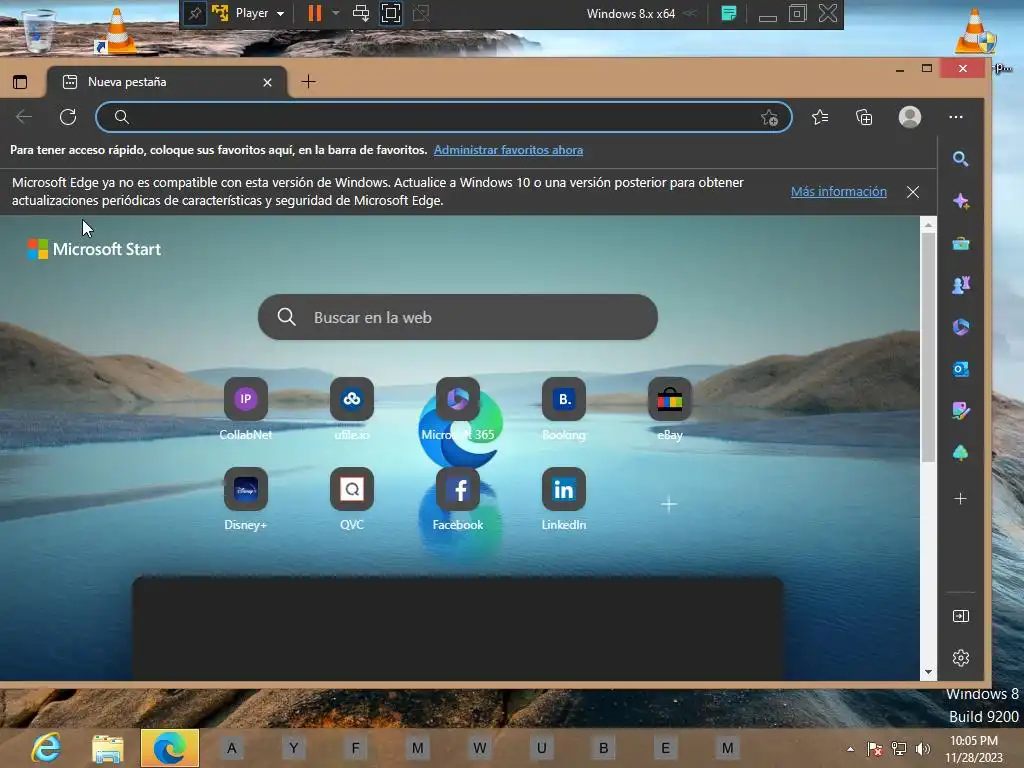
Task: Expand the power options arrow next to pause
Action: click(336, 12)
